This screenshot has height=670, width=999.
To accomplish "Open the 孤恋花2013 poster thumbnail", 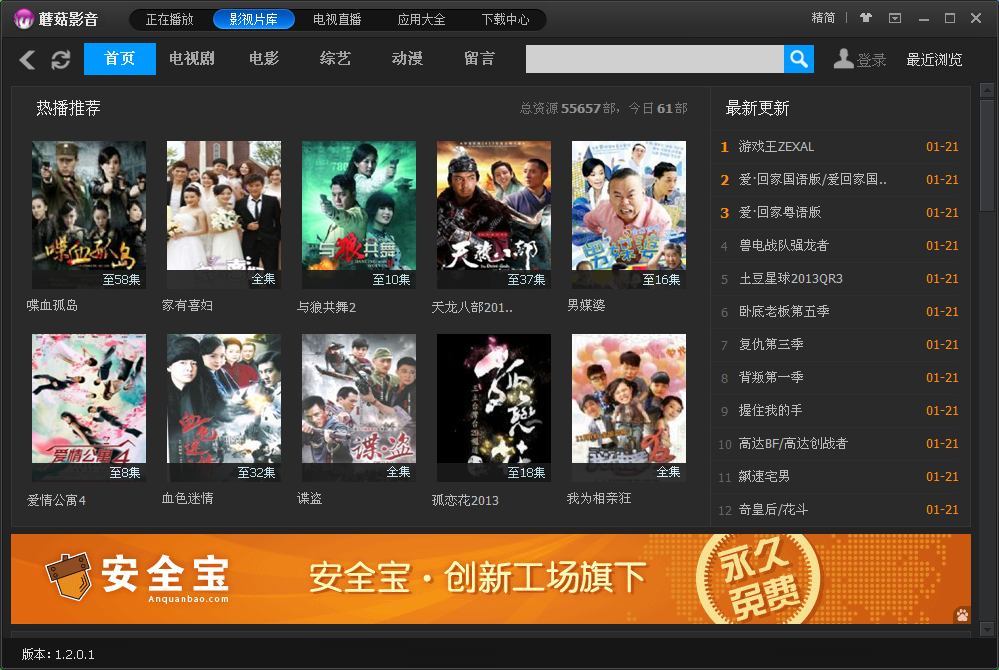I will pyautogui.click(x=494, y=408).
